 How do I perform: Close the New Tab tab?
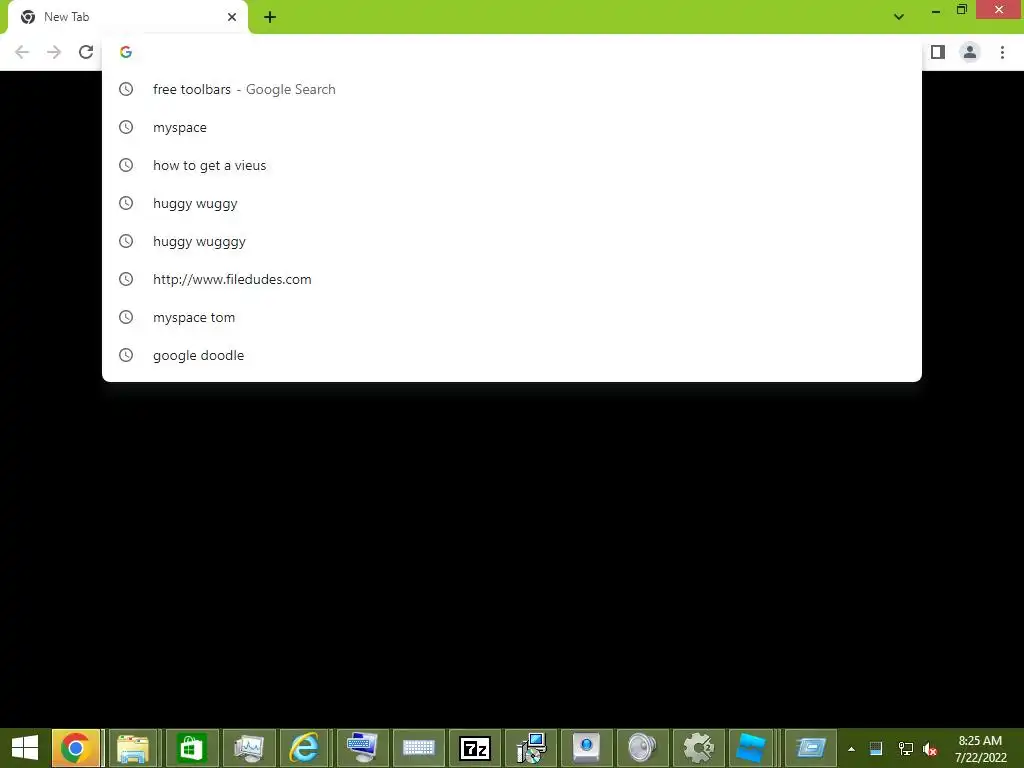[x=232, y=18]
